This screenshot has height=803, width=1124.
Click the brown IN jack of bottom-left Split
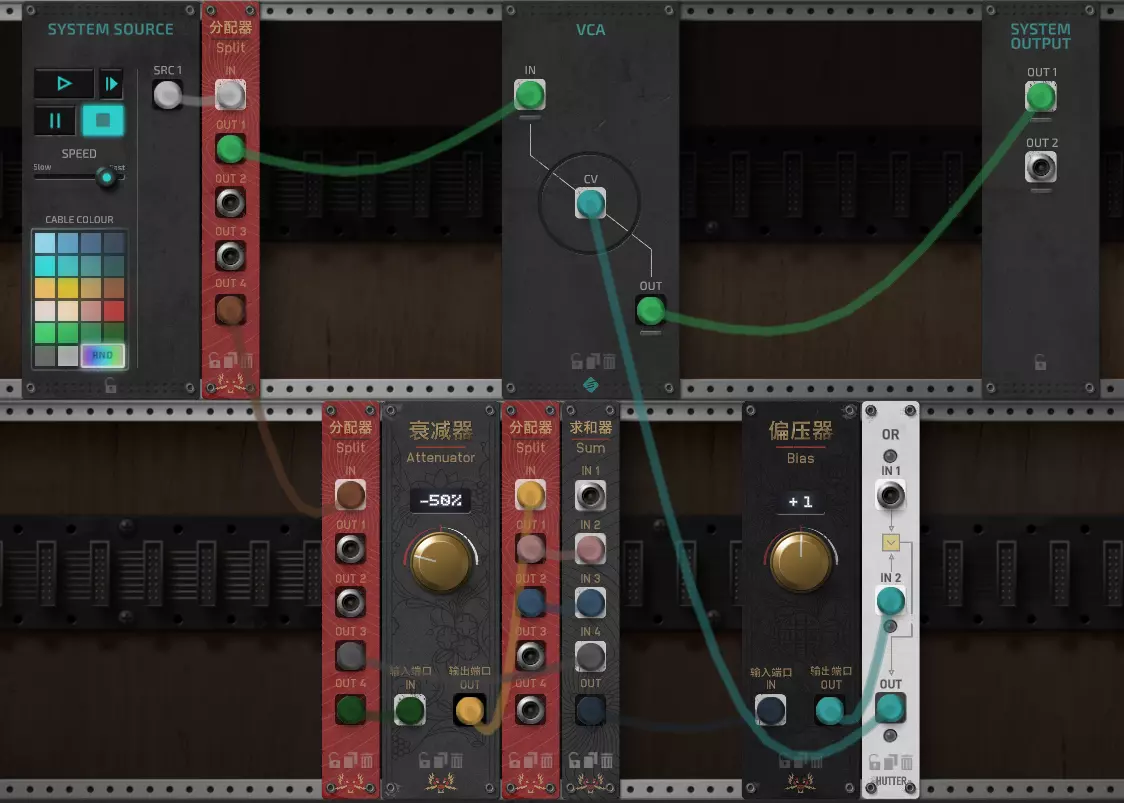(x=351, y=495)
